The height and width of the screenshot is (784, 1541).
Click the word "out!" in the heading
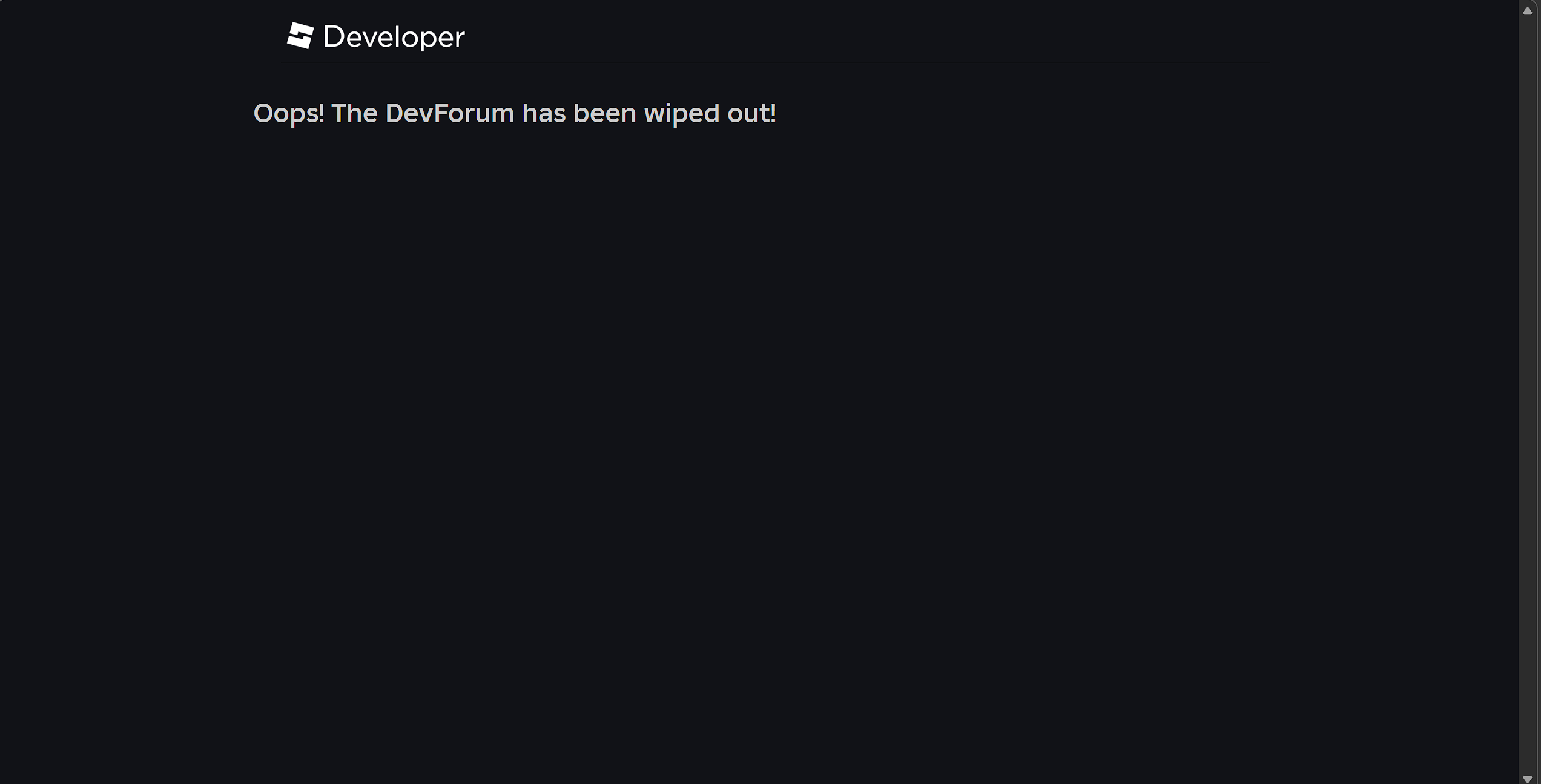(751, 114)
